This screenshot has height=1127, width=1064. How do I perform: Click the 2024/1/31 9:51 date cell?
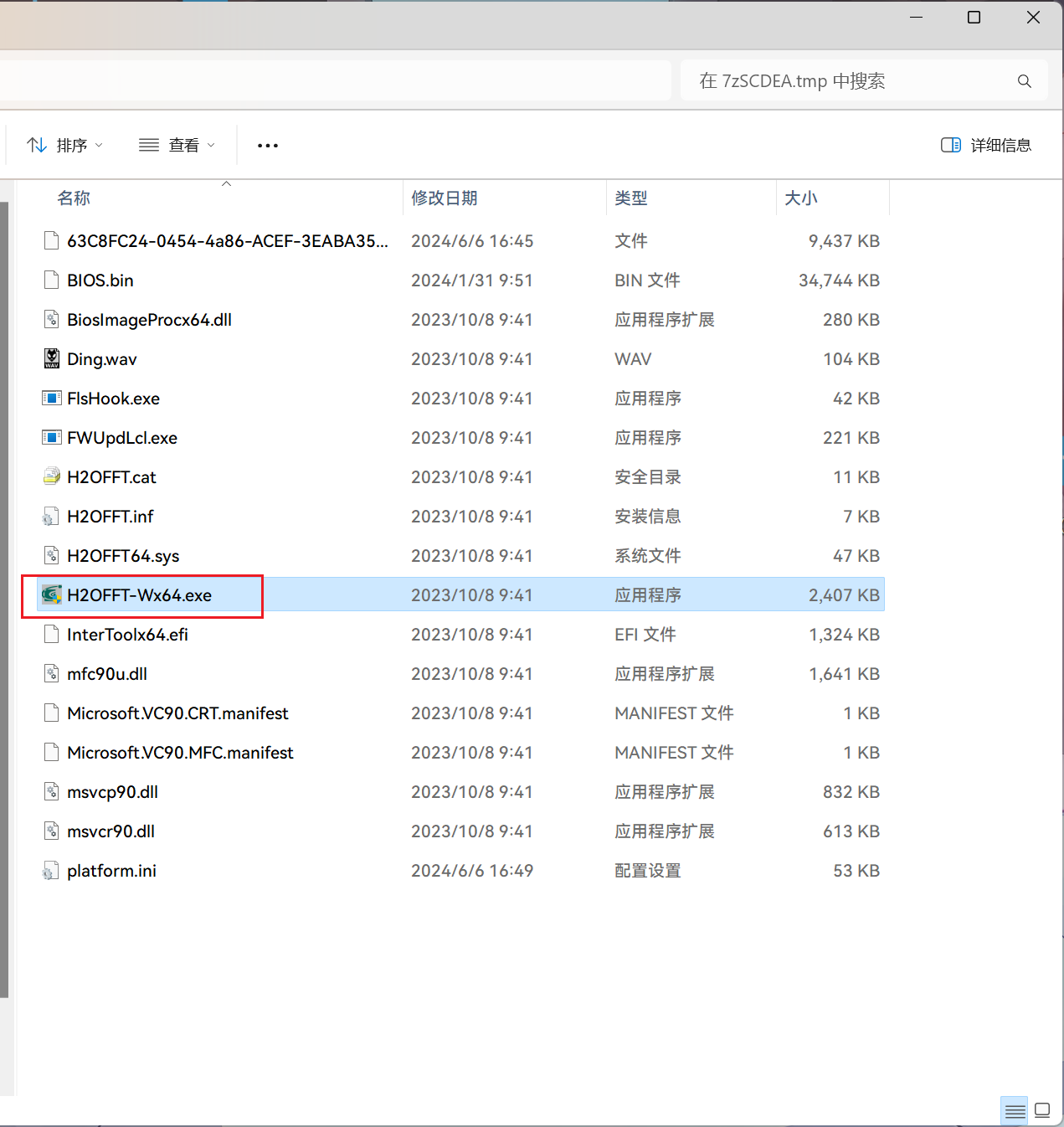[x=472, y=280]
